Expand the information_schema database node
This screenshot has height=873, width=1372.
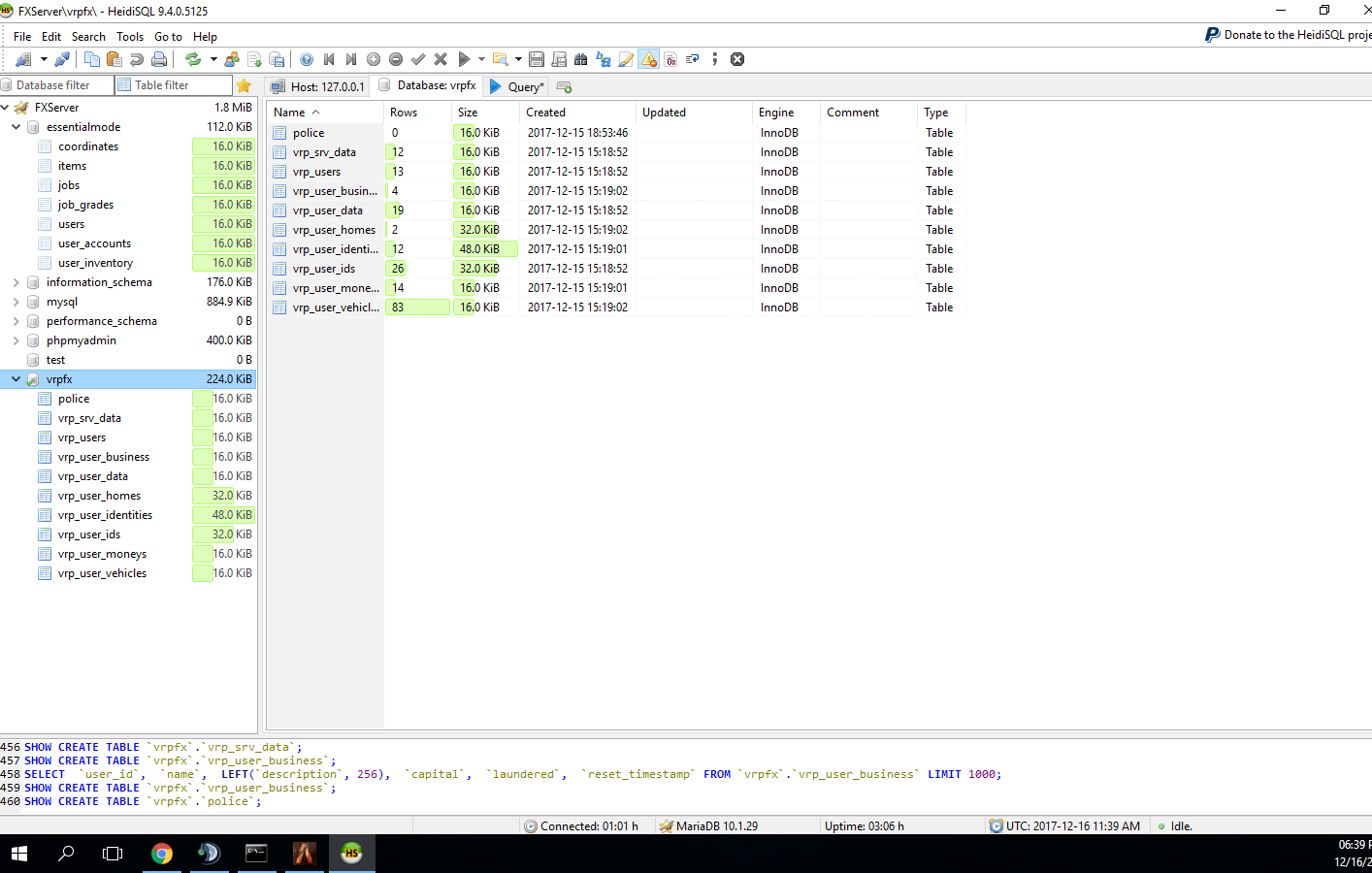16,282
